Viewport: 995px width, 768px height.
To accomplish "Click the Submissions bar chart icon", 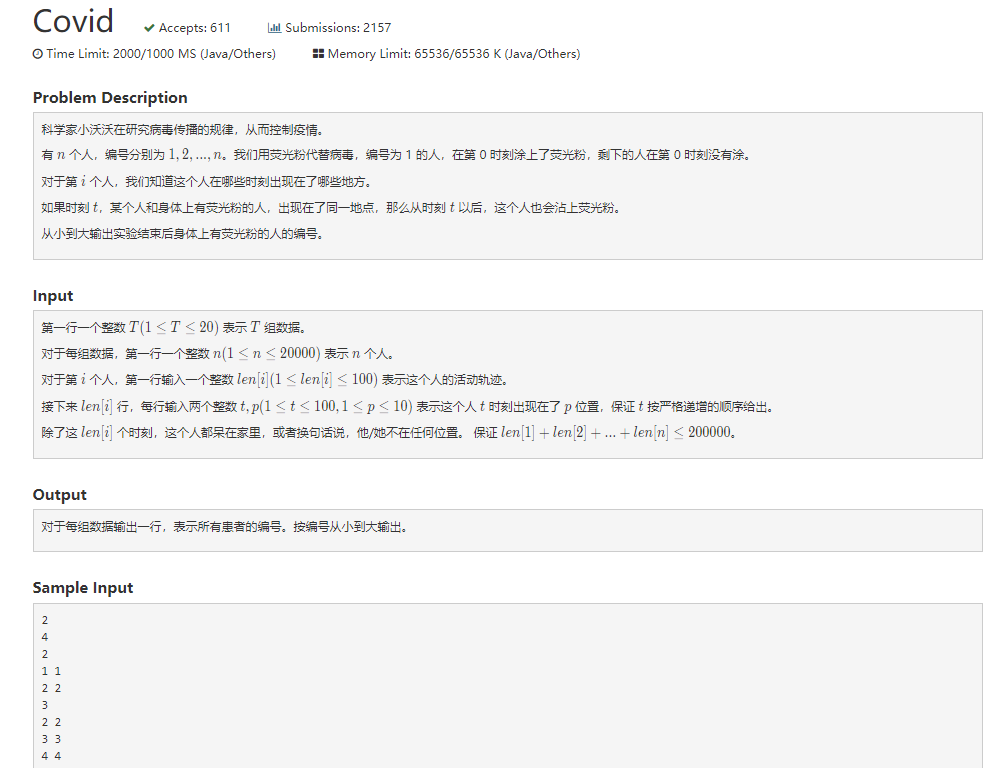I will 274,28.
